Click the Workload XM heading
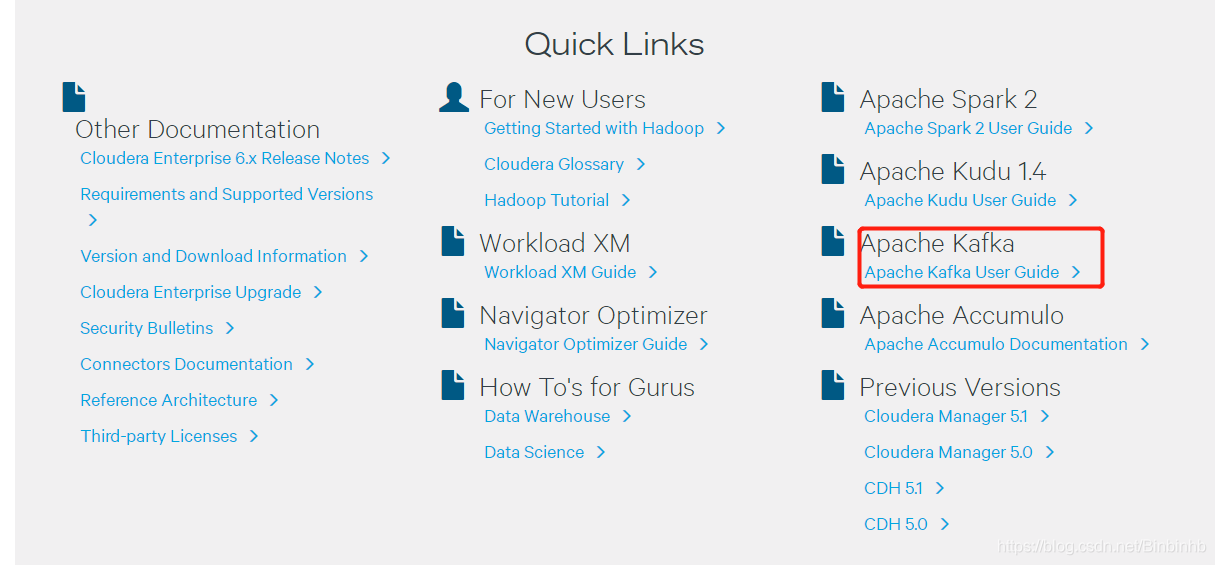The width and height of the screenshot is (1216, 565). point(555,243)
